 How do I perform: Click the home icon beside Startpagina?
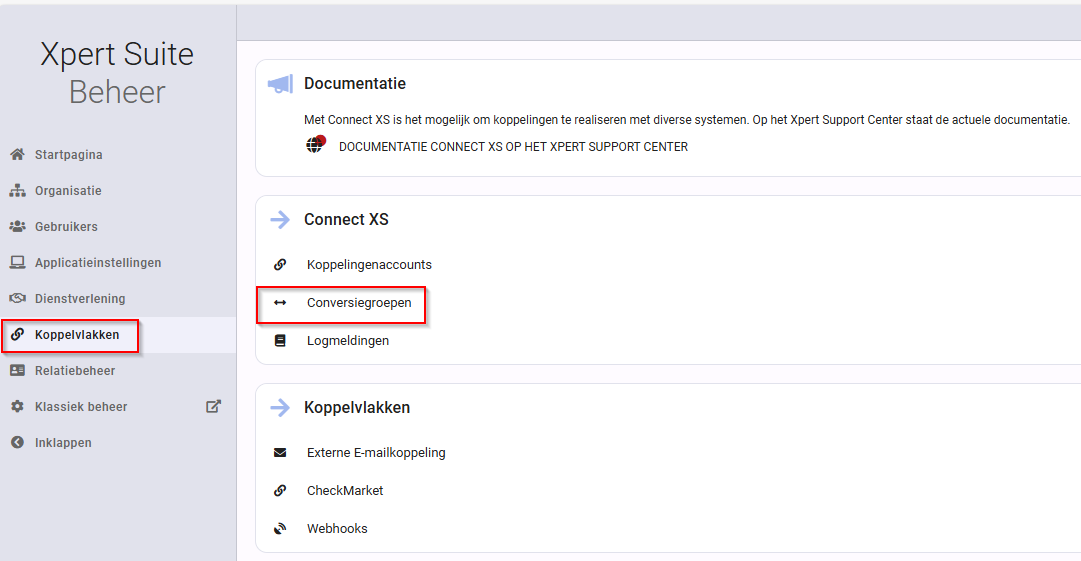(x=17, y=154)
